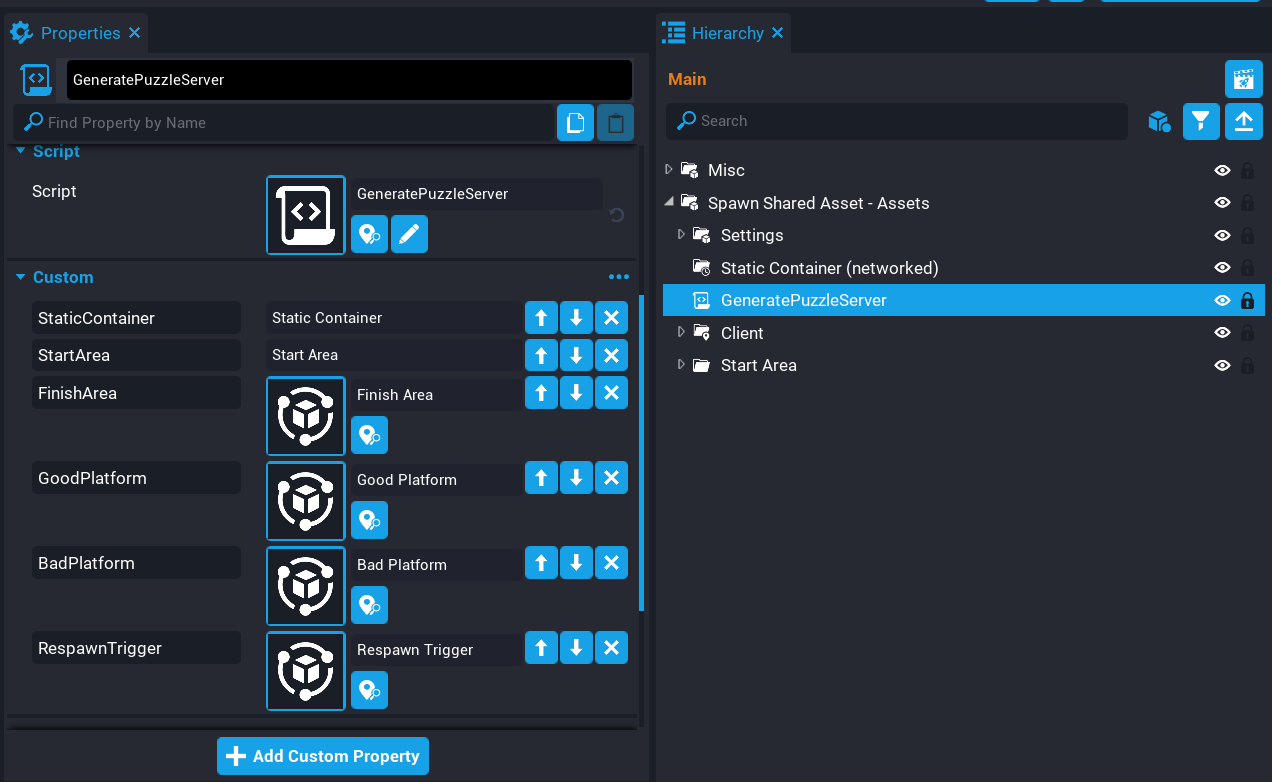Viewport: 1272px width, 782px height.
Task: Collapse the Spawn Shared Asset - Assets folder
Action: 668,203
